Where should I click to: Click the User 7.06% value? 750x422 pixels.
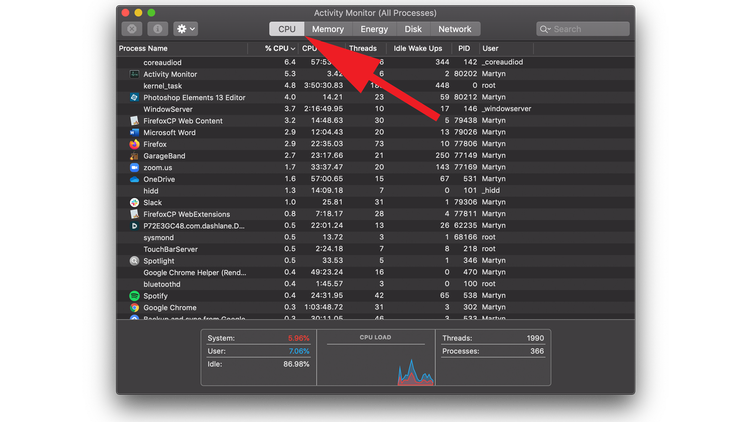(299, 351)
